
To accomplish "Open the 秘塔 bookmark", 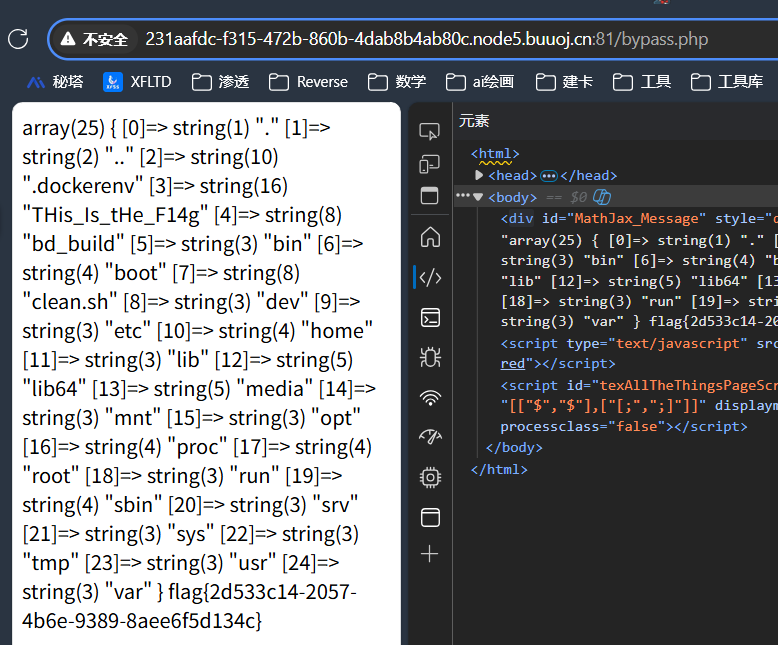I will (55, 82).
